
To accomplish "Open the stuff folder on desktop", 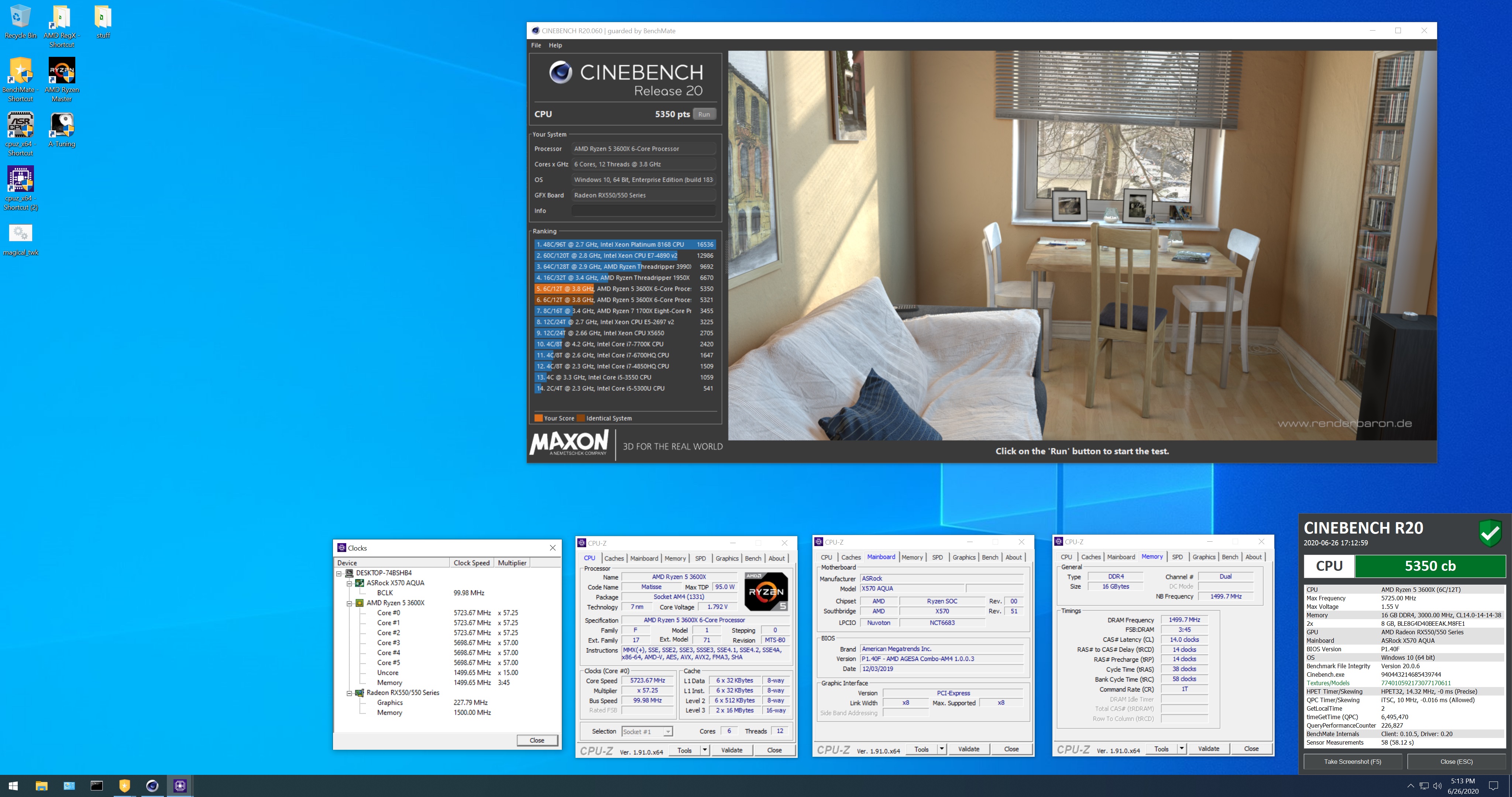I will pos(103,22).
